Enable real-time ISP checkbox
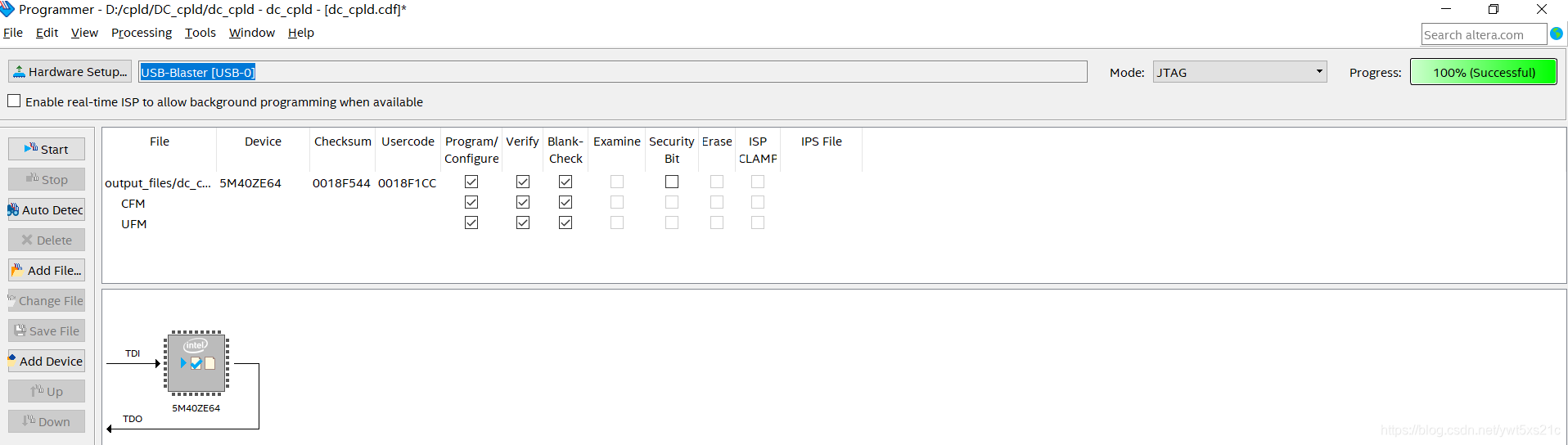 (x=14, y=101)
